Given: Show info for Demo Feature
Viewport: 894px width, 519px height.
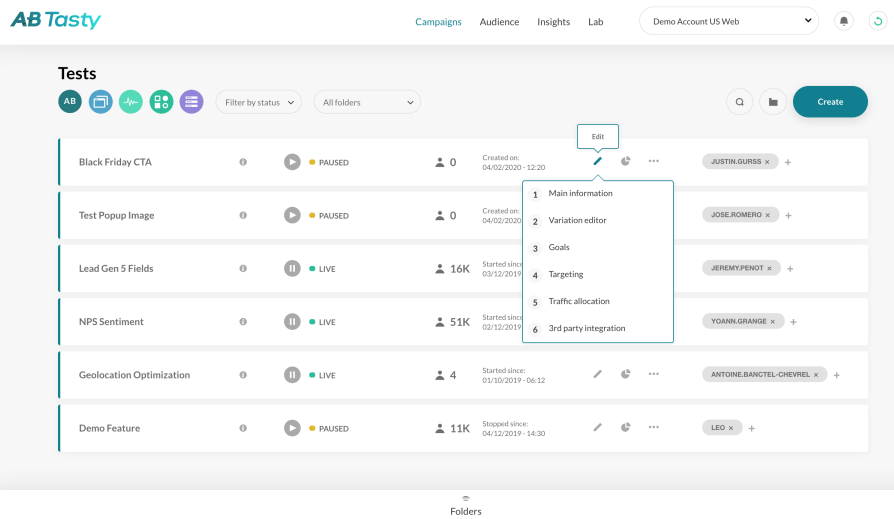Looking at the screenshot, I should [243, 428].
